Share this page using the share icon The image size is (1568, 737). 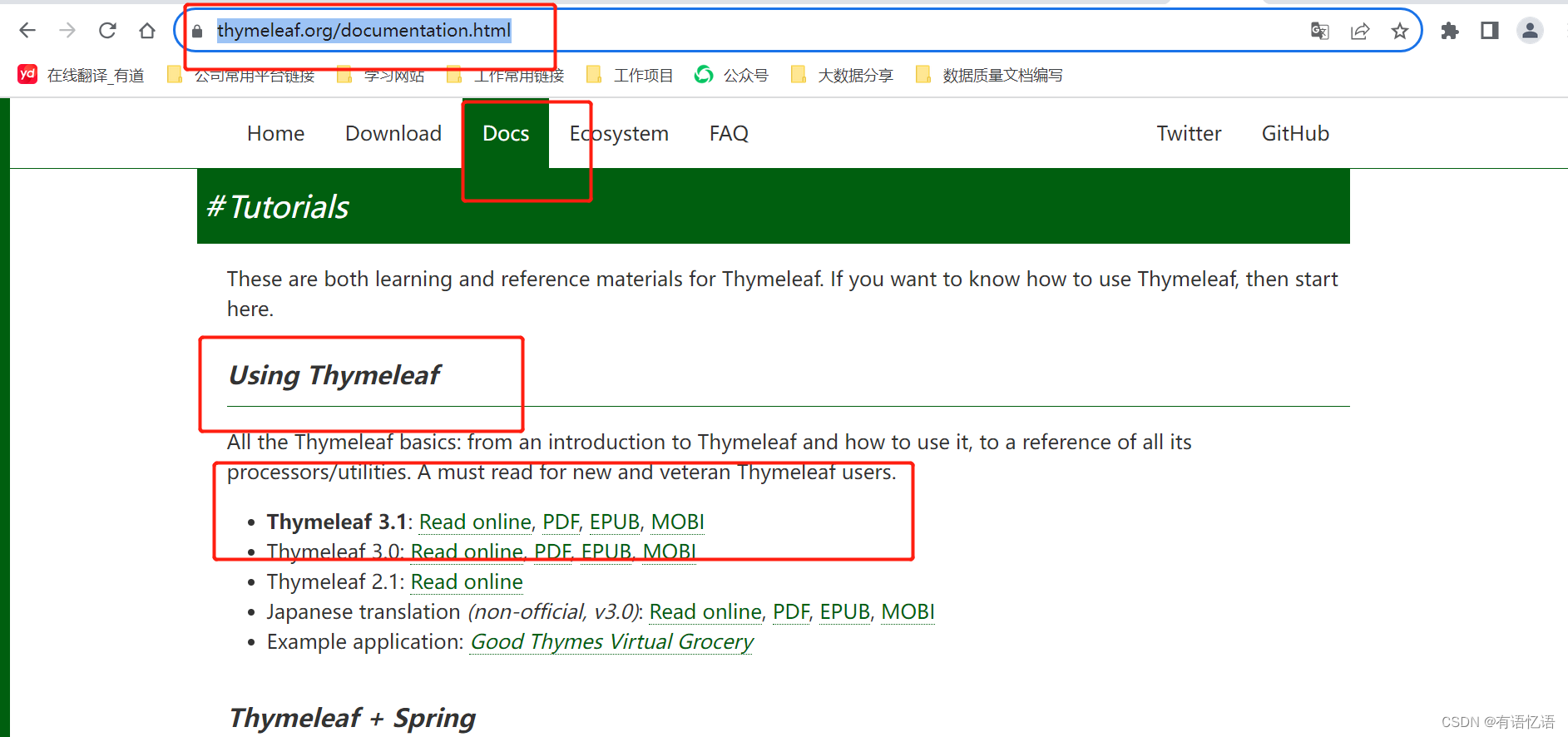click(x=1360, y=32)
